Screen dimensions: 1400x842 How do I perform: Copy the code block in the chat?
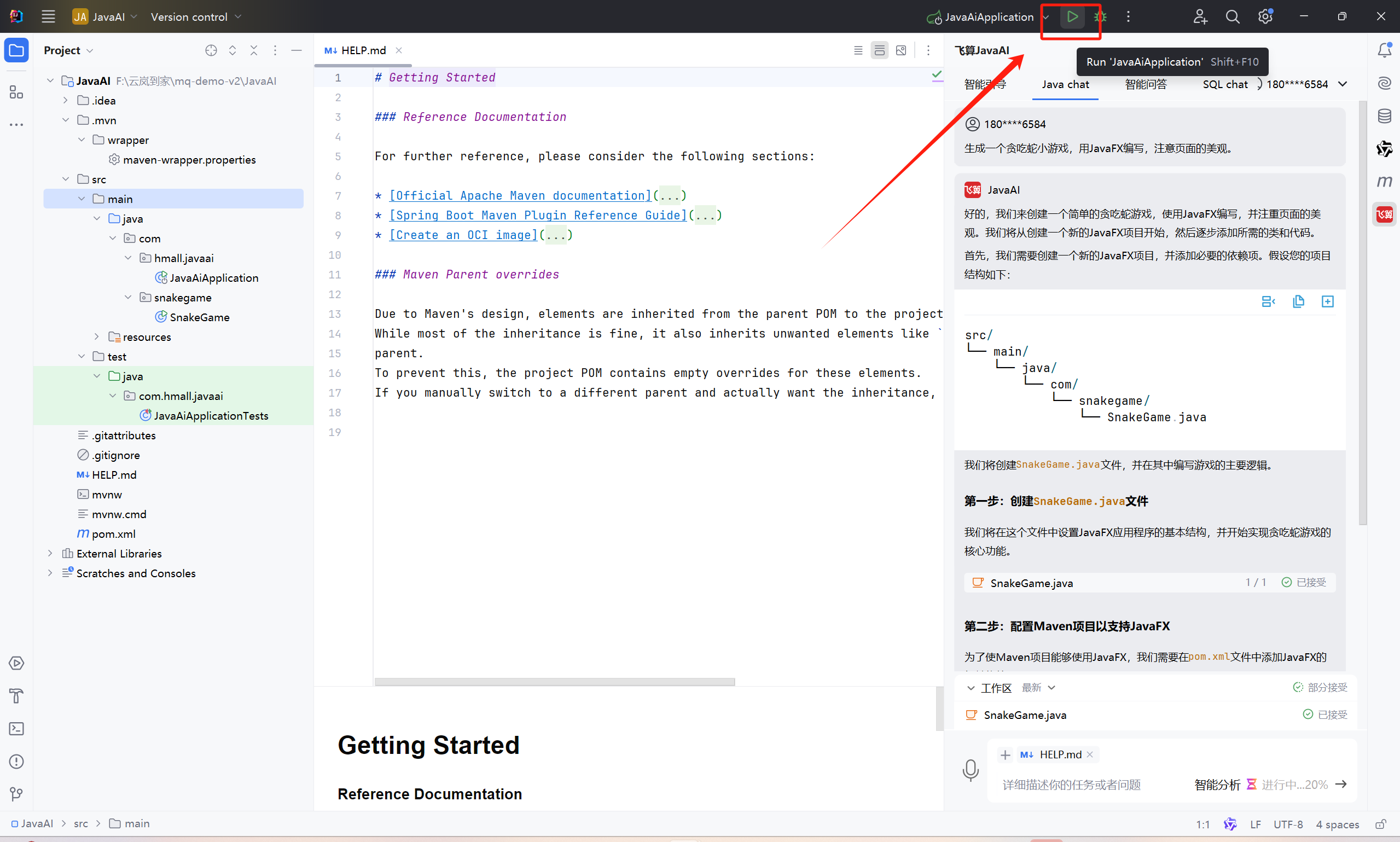coord(1298,301)
